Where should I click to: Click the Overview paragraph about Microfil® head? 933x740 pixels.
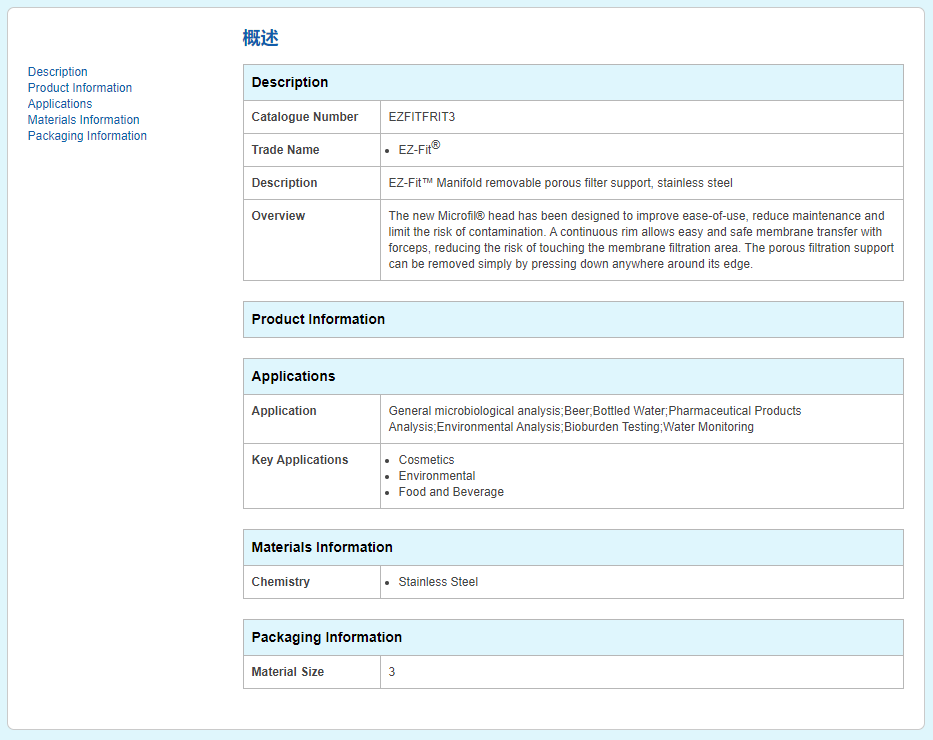coord(641,240)
